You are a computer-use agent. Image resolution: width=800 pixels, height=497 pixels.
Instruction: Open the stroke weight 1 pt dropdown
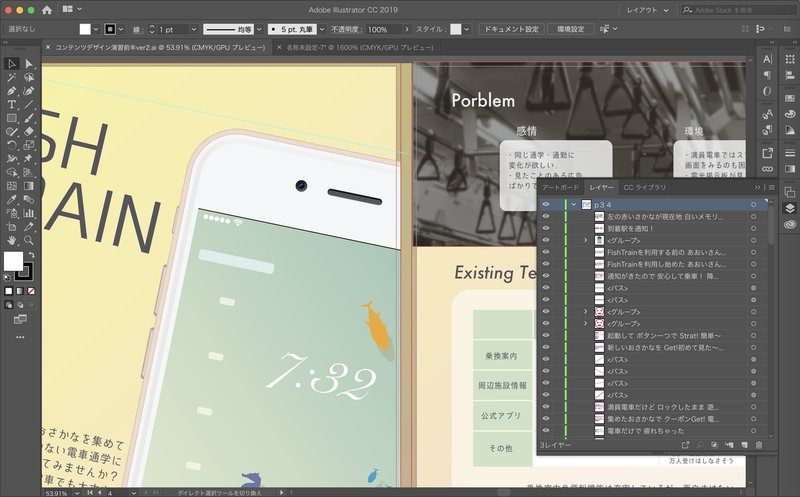click(x=193, y=30)
